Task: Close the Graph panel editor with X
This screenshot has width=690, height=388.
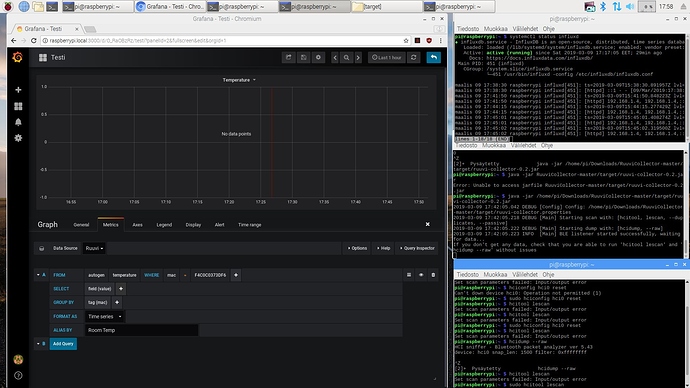Action: point(427,224)
